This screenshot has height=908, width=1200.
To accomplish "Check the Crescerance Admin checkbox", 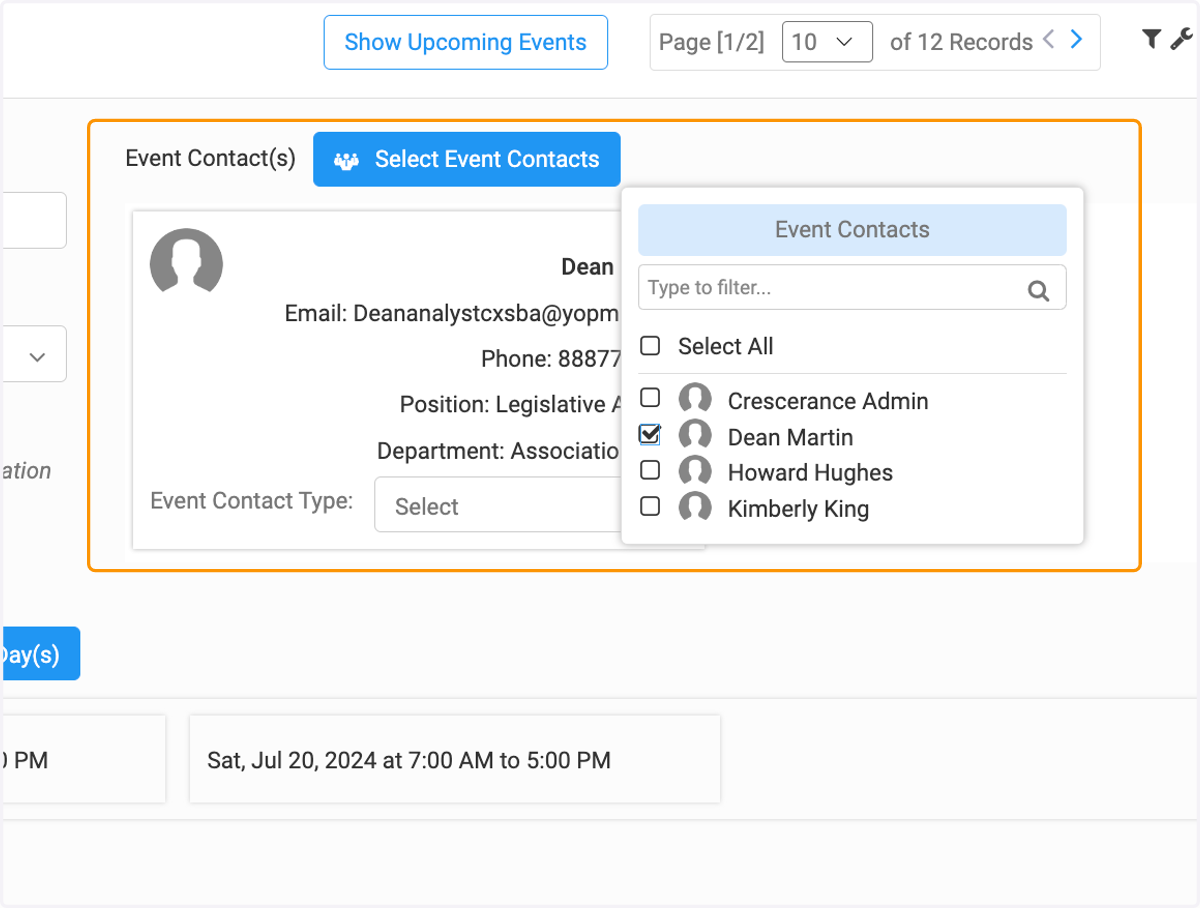I will (650, 398).
